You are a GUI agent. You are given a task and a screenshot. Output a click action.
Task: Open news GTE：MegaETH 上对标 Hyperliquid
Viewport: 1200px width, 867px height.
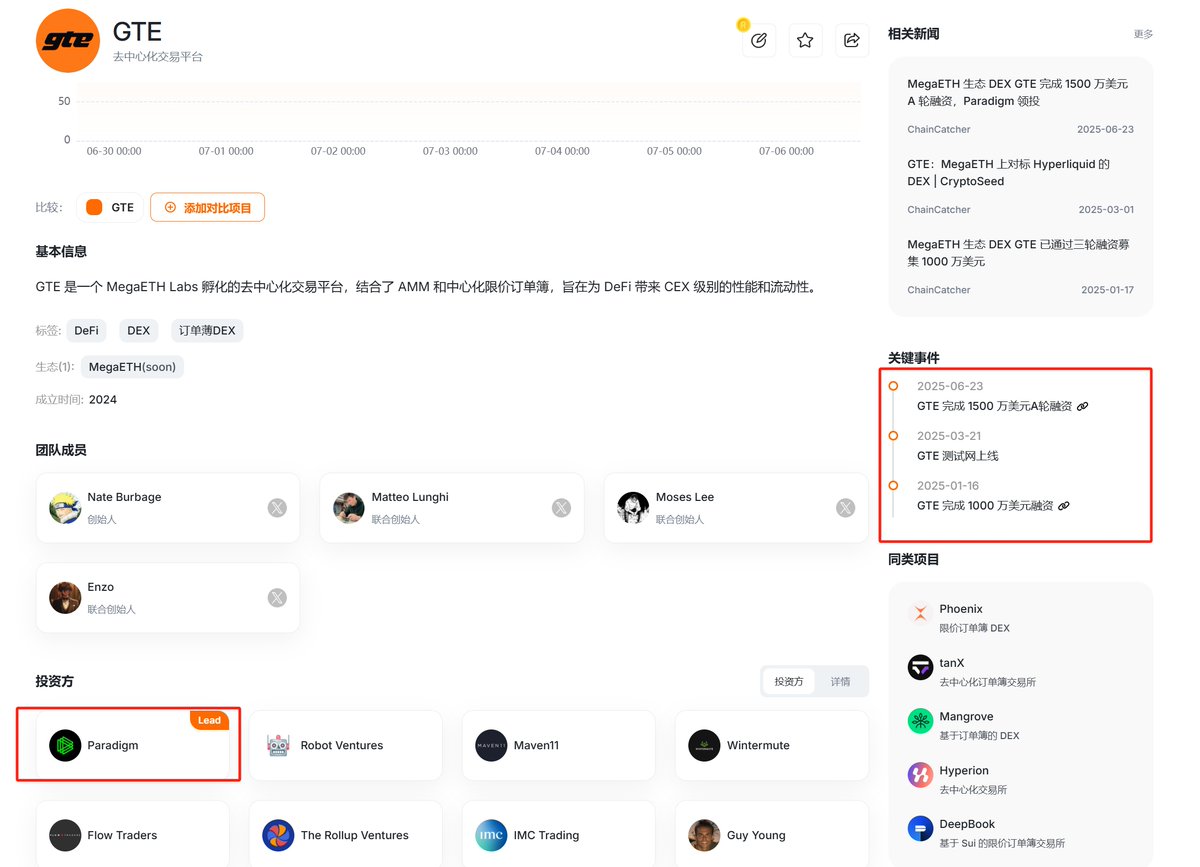click(1008, 173)
